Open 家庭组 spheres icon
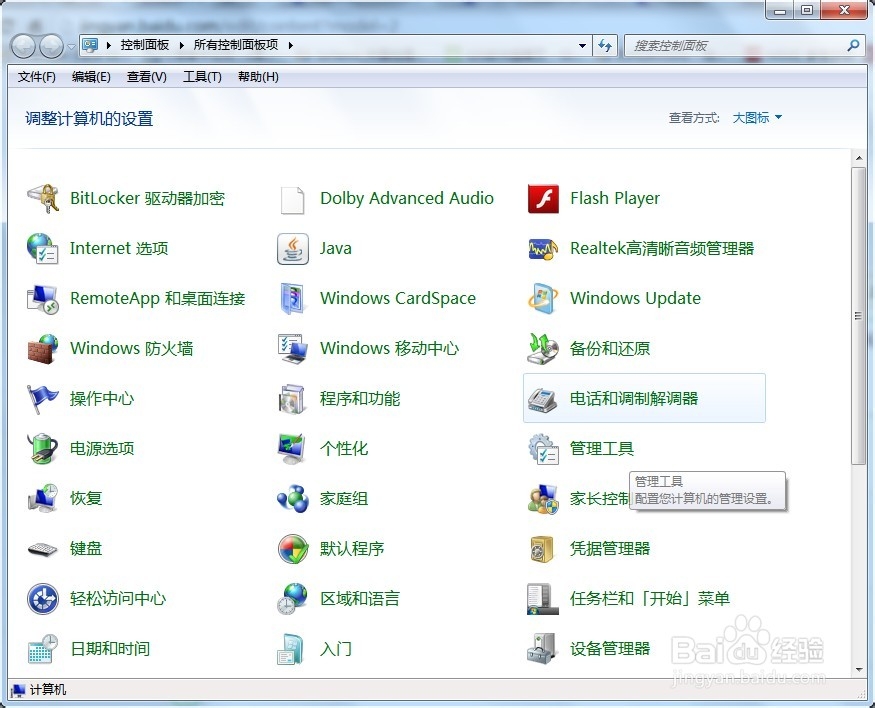Viewport: 875px width, 708px height. (x=292, y=498)
